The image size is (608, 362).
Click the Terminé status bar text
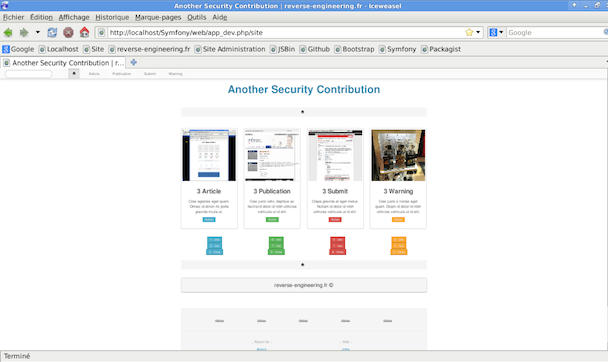point(17,356)
